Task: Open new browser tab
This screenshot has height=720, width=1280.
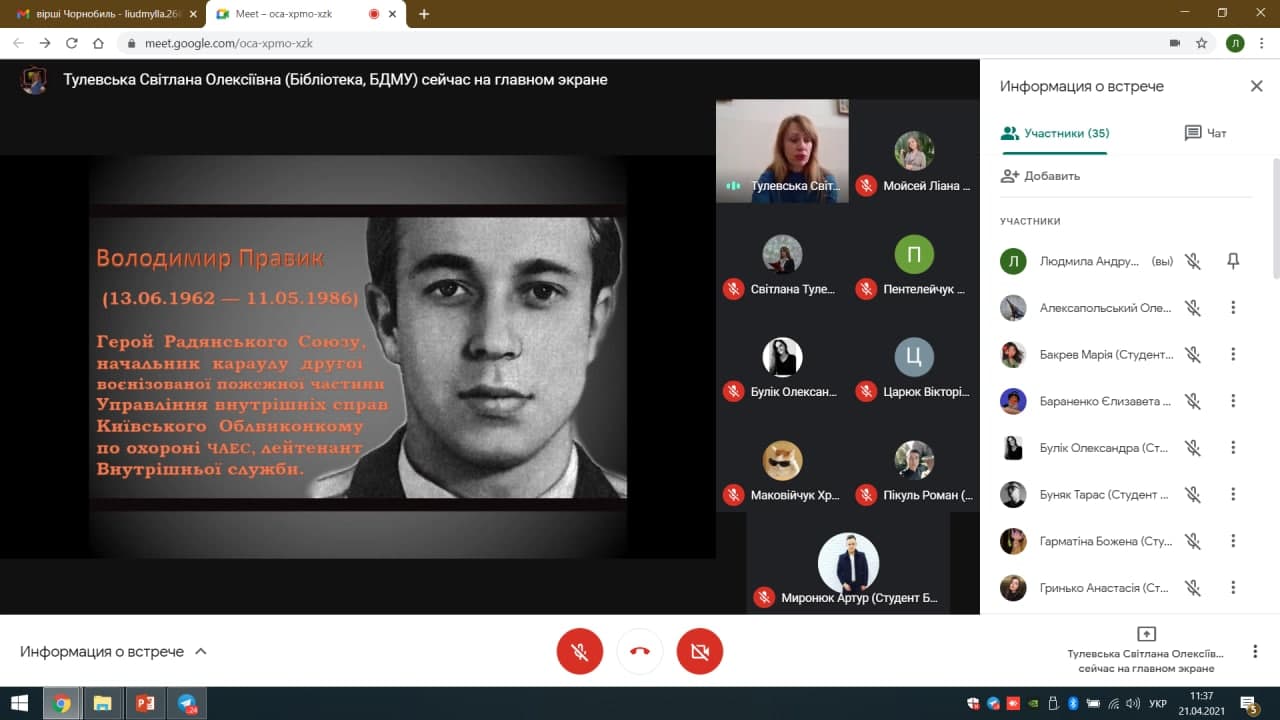Action: 424,14
